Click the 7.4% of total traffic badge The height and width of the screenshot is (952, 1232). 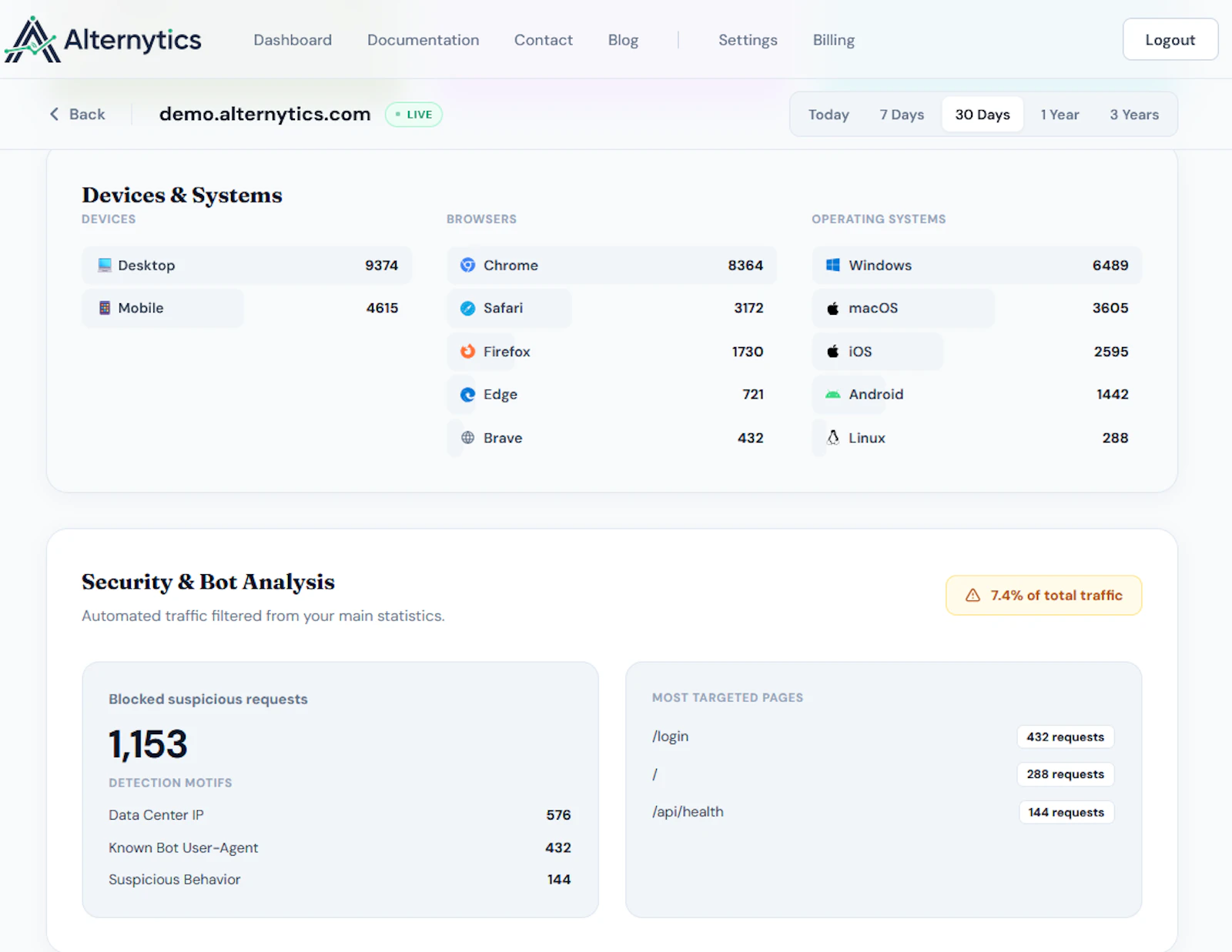coord(1043,596)
